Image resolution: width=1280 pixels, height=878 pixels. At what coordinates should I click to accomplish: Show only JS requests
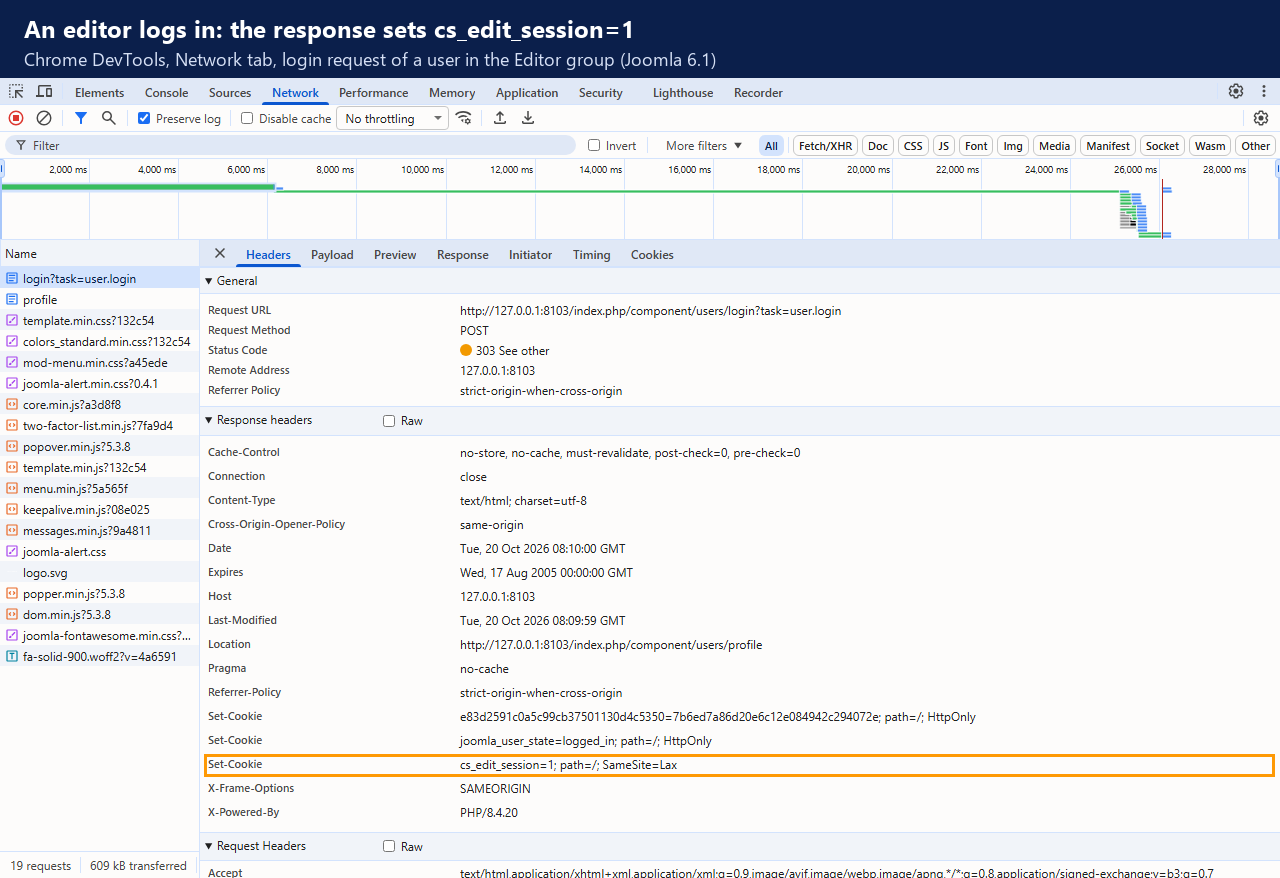[x=944, y=146]
